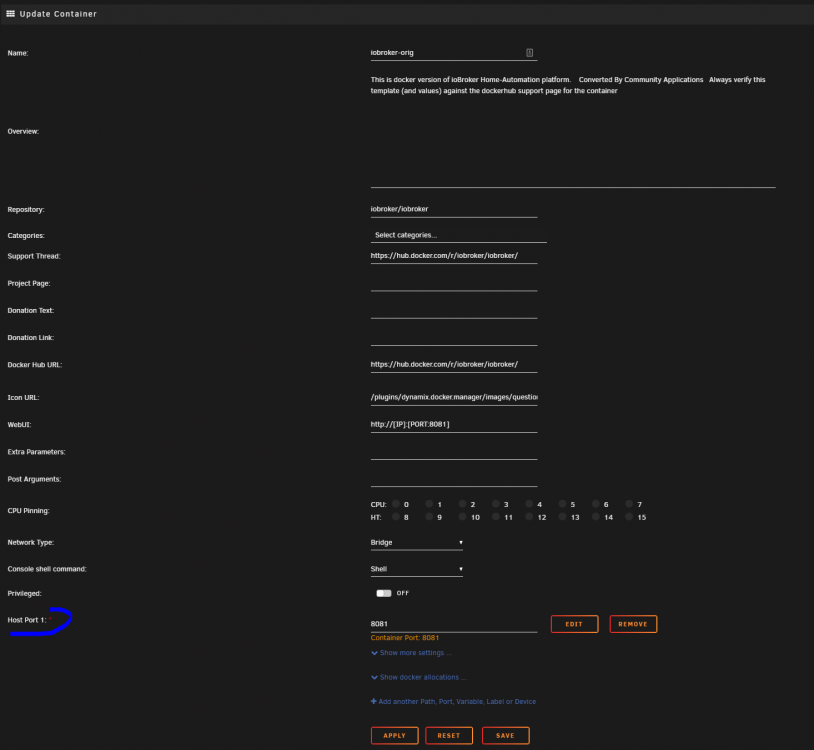The width and height of the screenshot is (814, 750).
Task: Toggle HT 9 pinning checkbox
Action: coord(429,517)
